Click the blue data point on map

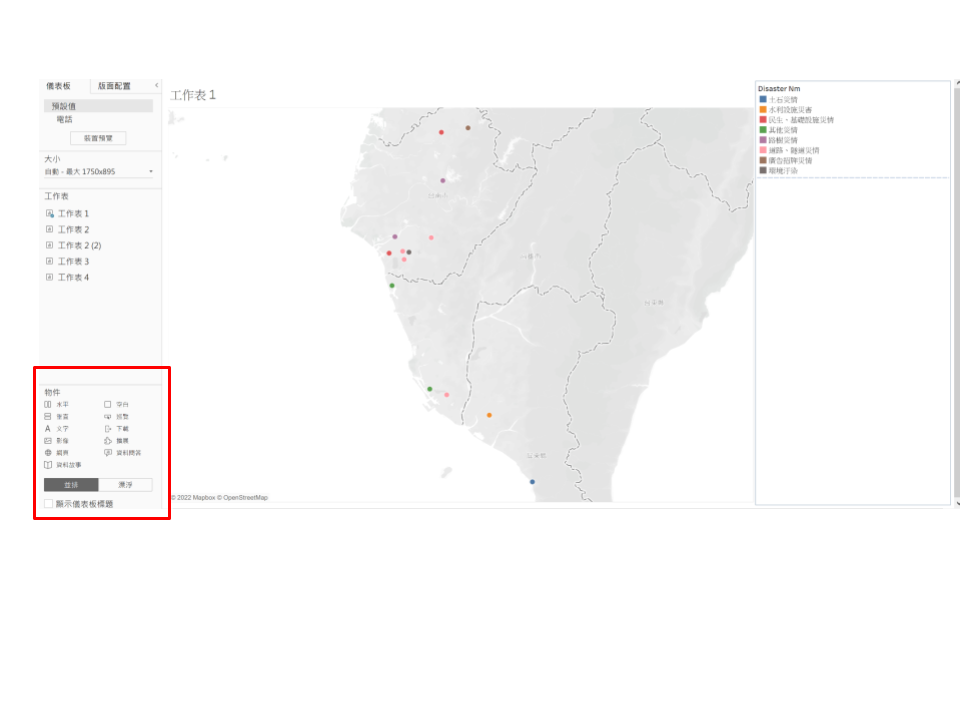click(532, 482)
